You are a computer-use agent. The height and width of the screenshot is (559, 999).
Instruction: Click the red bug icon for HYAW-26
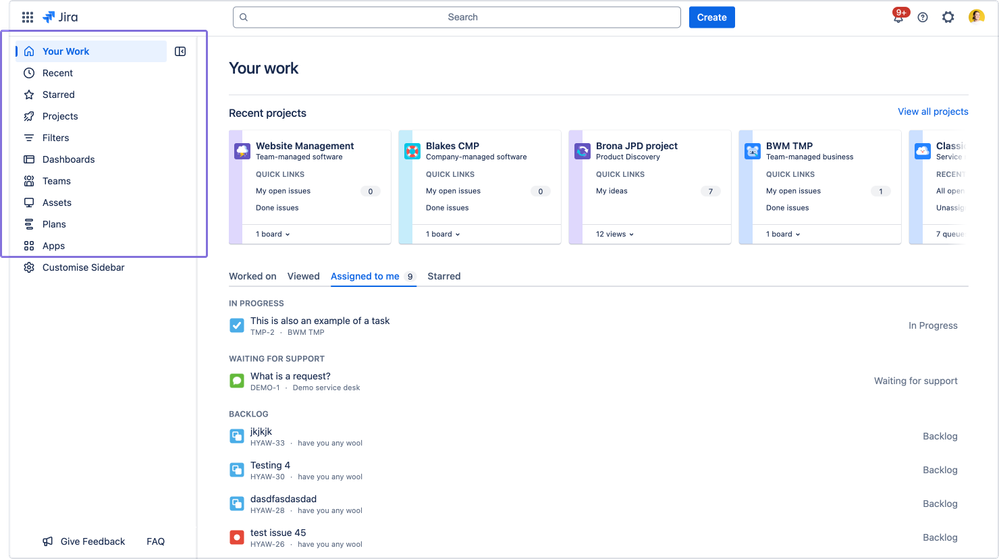point(236,538)
